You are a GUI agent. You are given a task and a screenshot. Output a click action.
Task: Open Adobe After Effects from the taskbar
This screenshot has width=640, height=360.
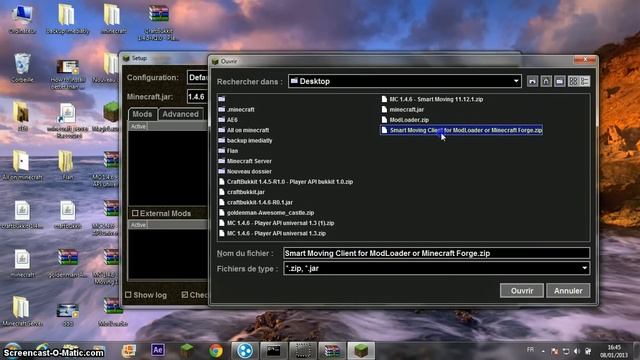pos(158,350)
